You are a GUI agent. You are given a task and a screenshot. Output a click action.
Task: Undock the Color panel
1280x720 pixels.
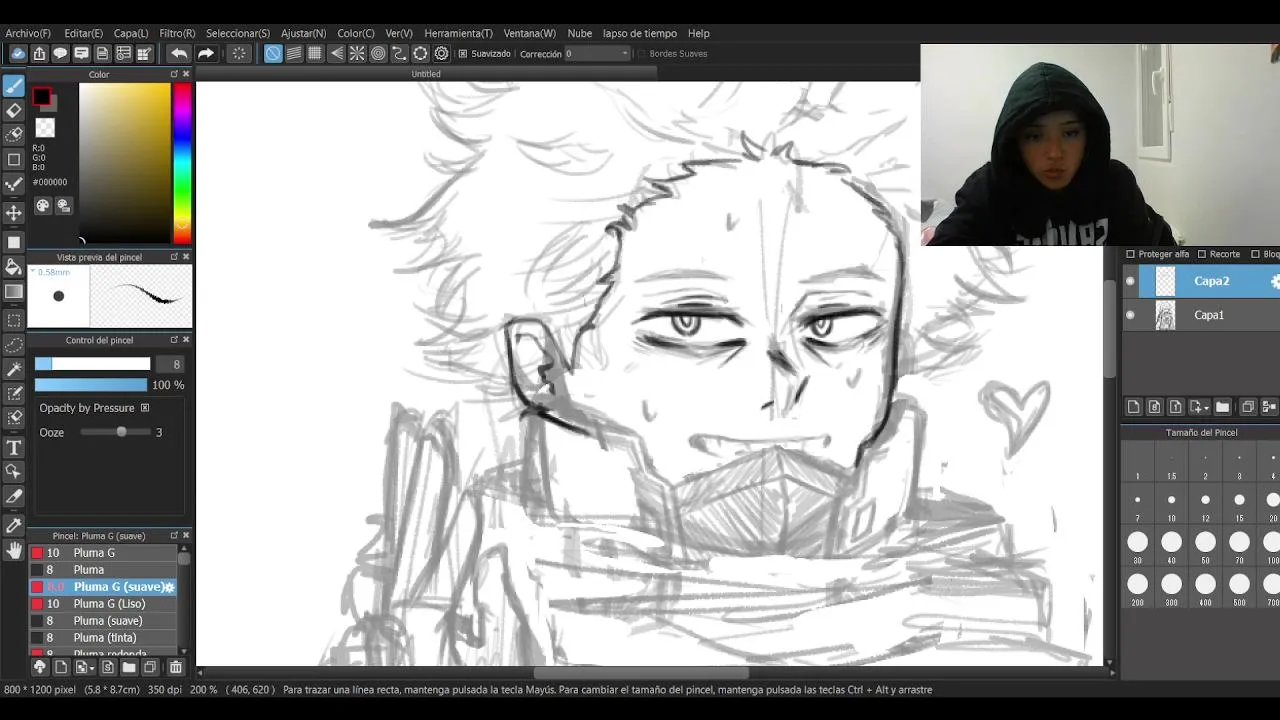(x=173, y=74)
